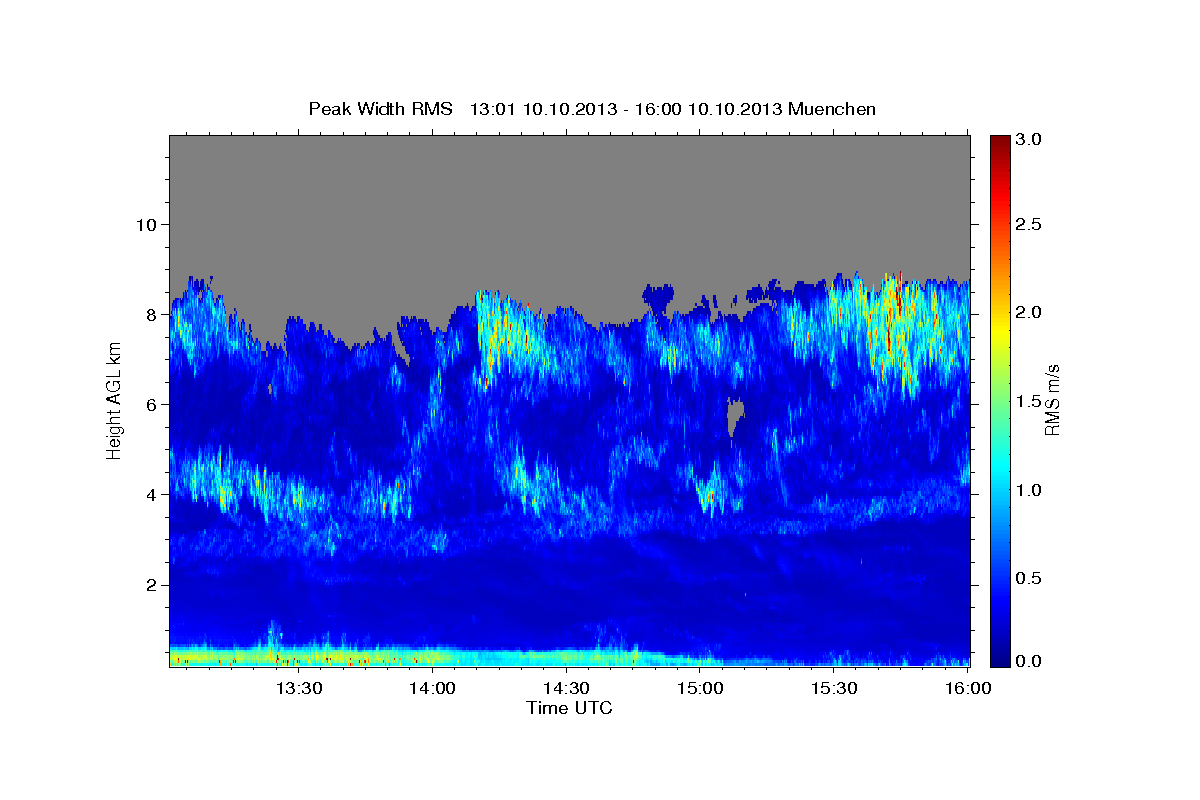Click the small gray data gap near 15:05

(x=736, y=415)
